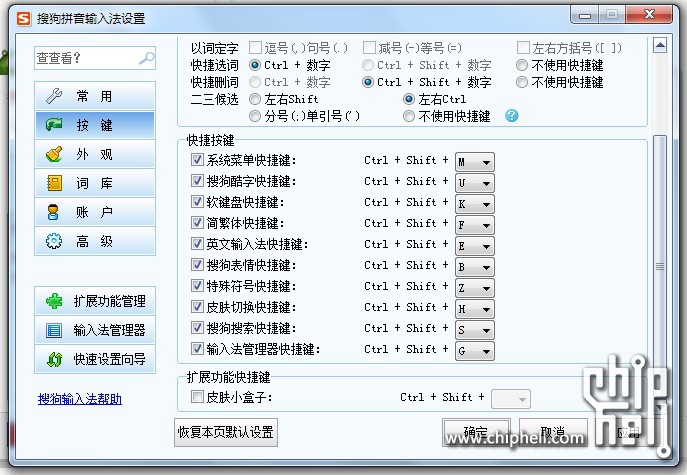Image resolution: width=687 pixels, height=475 pixels.
Task: Open the U key dropdown for 搜狗酷字
Action: click(x=475, y=183)
